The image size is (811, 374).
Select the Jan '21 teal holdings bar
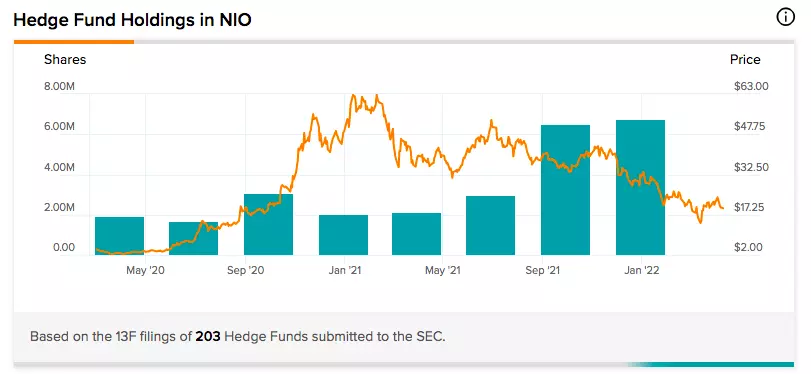pyautogui.click(x=343, y=235)
